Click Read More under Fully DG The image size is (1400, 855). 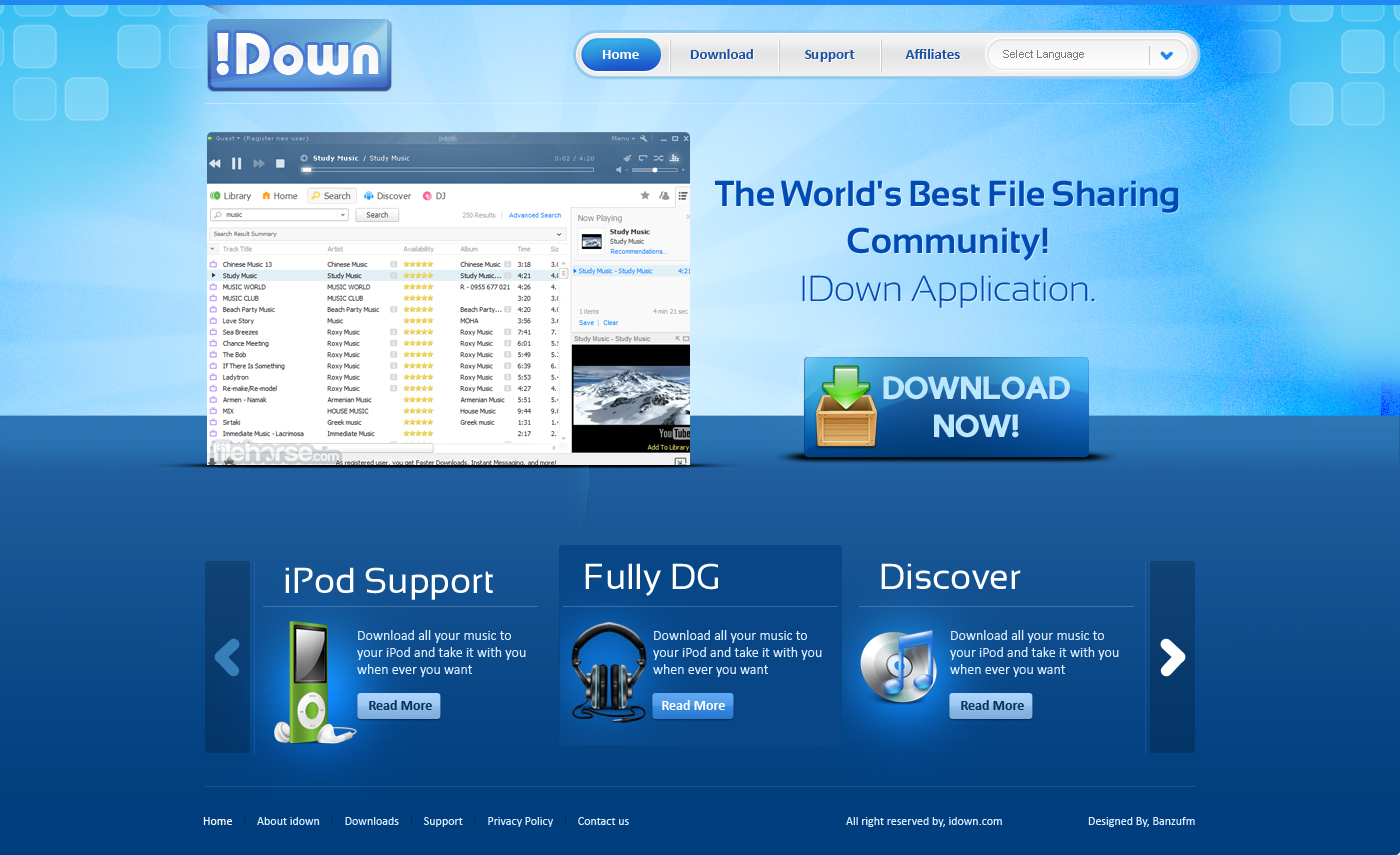click(693, 706)
